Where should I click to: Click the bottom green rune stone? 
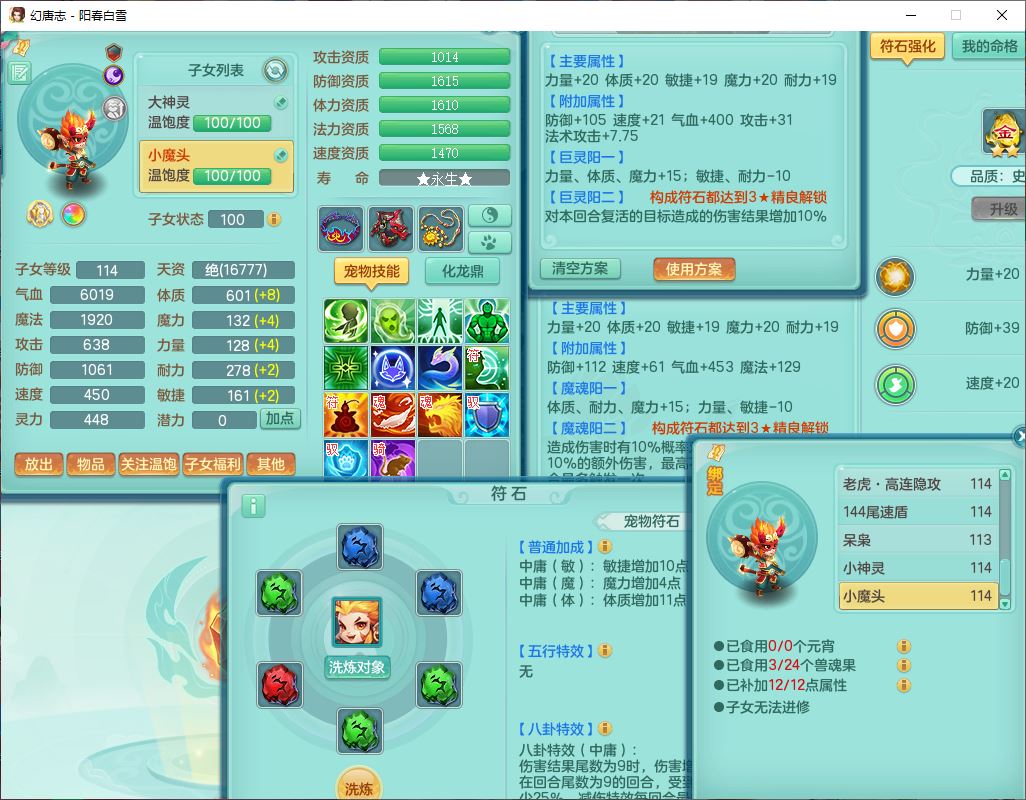pyautogui.click(x=361, y=731)
